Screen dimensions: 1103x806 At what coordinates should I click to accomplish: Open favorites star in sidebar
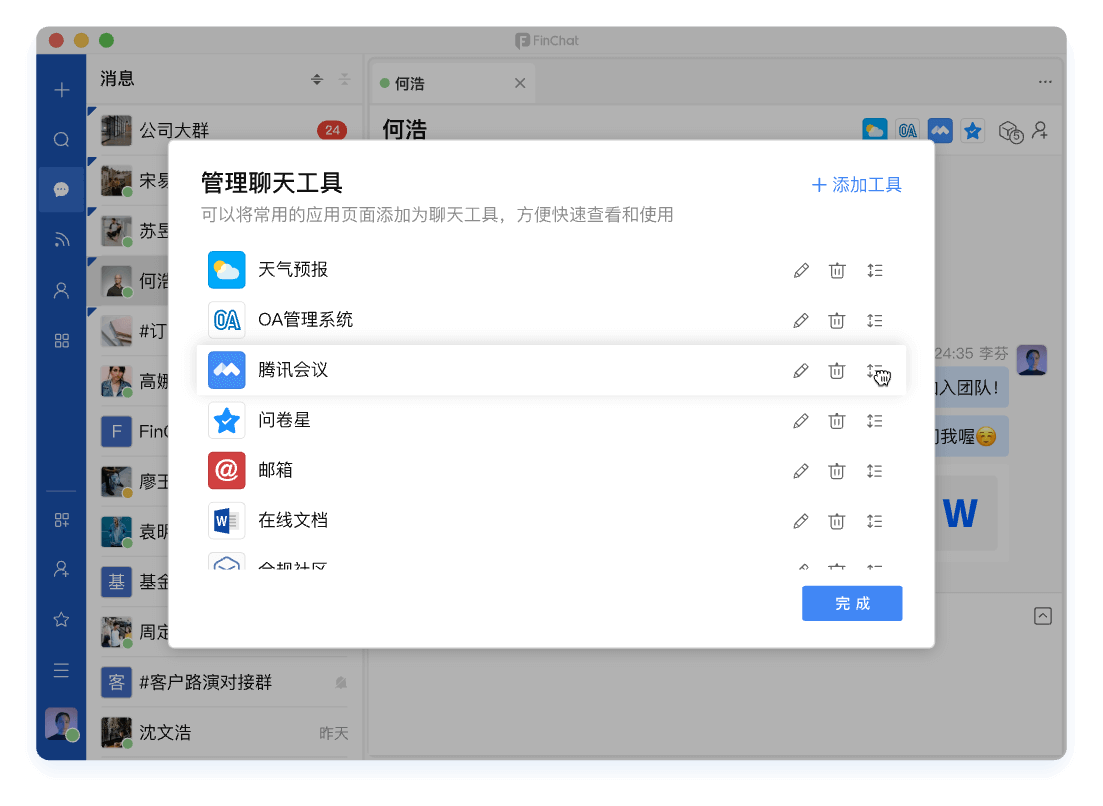click(x=61, y=620)
